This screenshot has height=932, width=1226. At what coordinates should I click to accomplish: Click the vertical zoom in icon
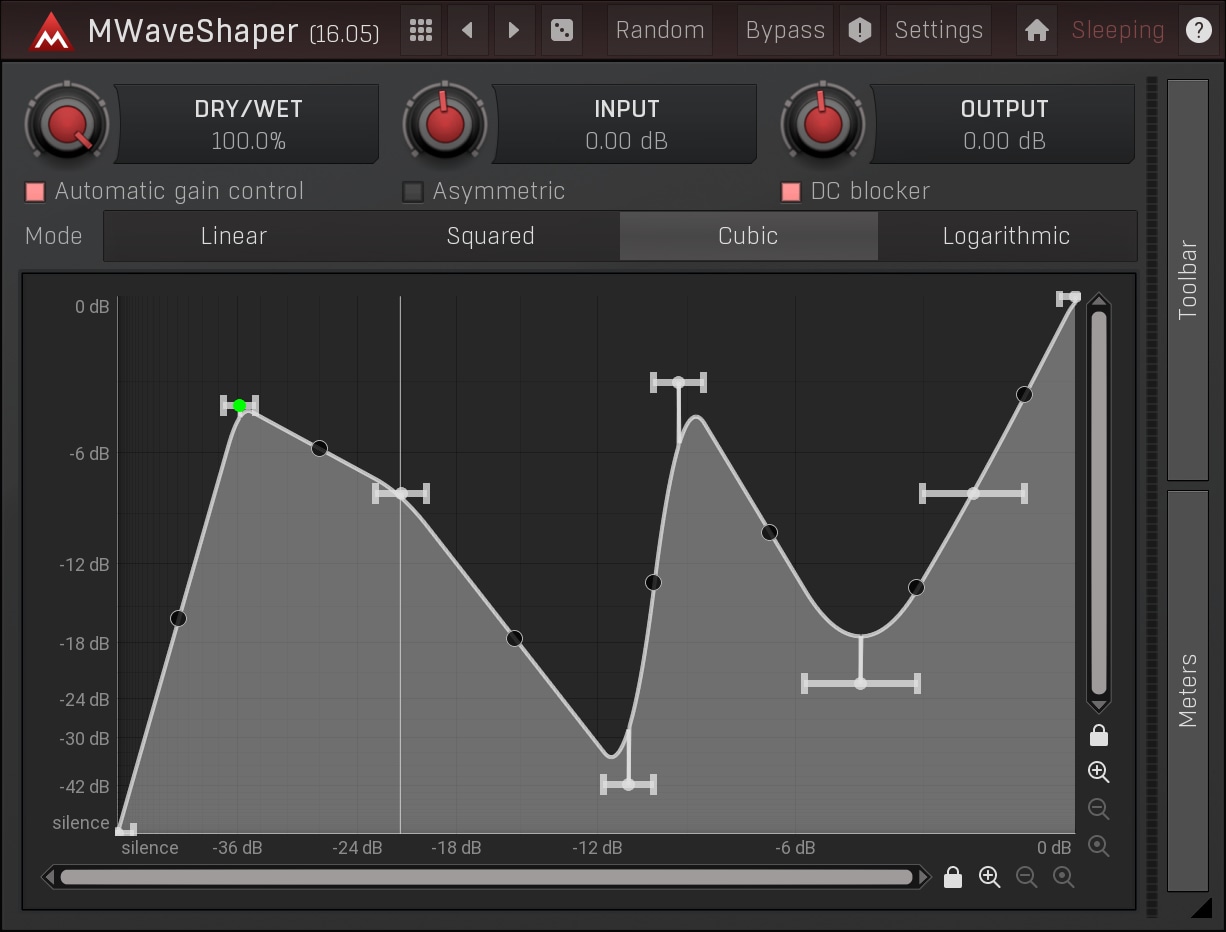pos(1098,772)
